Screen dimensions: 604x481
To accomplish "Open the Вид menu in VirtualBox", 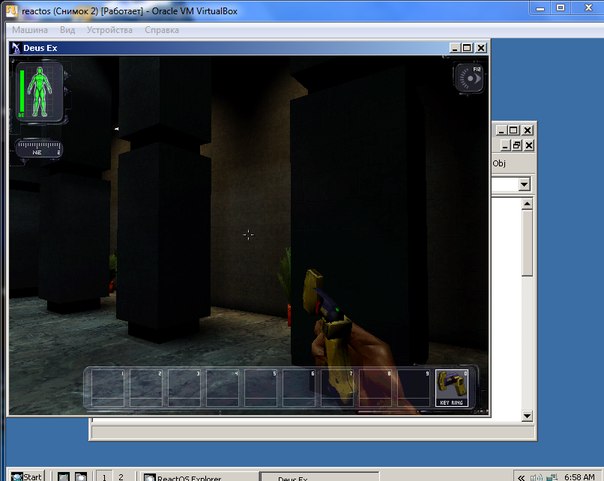I will point(67,30).
